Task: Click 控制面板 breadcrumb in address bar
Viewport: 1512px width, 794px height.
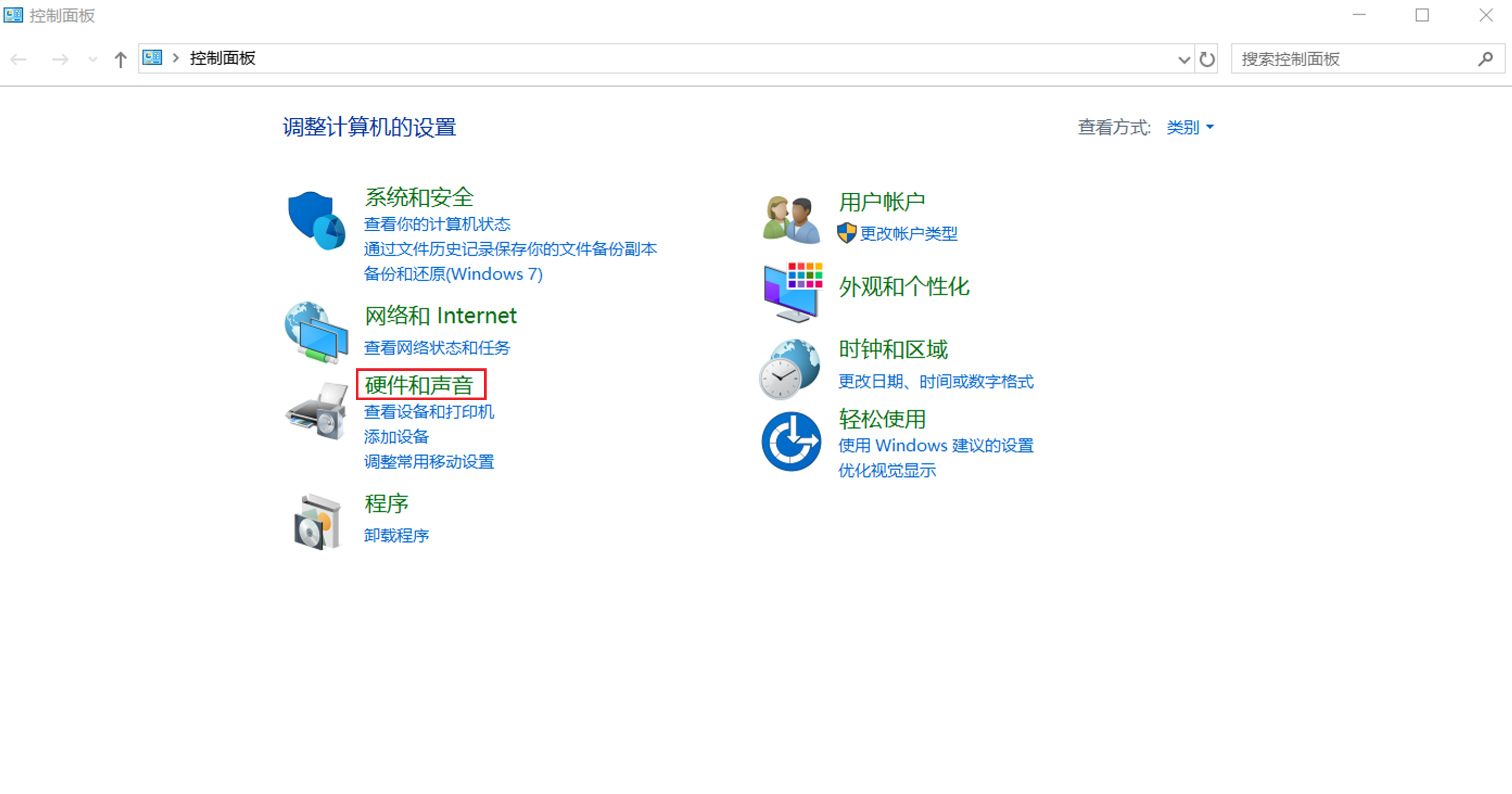Action: click(222, 58)
